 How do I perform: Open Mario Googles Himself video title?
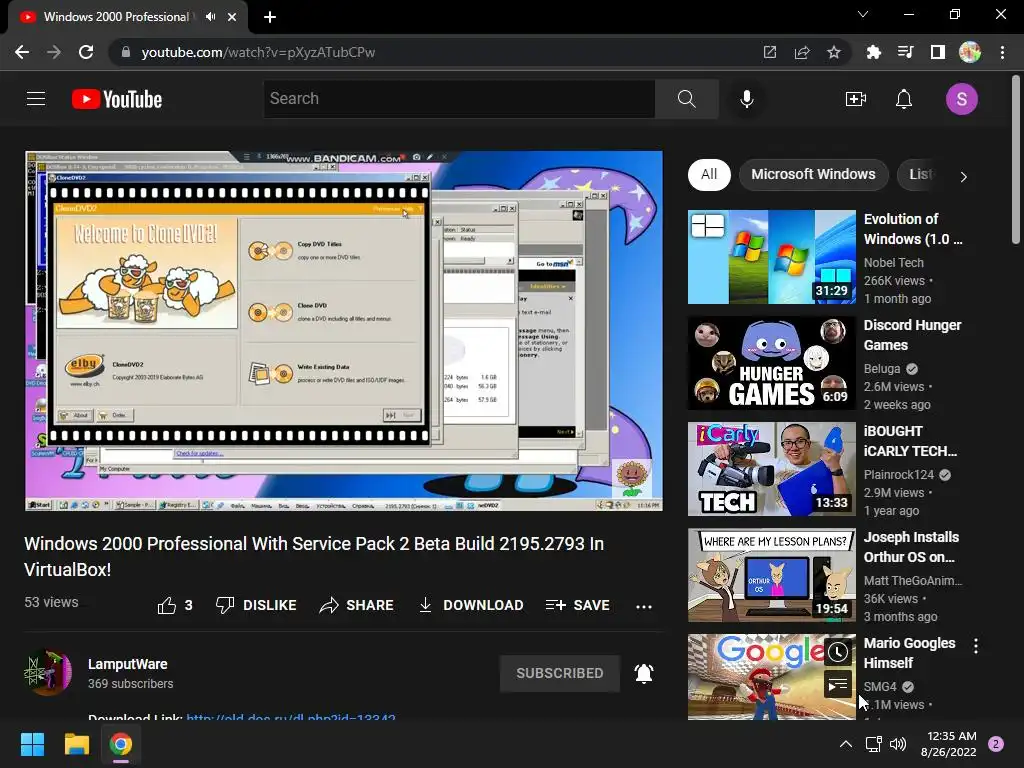click(x=910, y=653)
